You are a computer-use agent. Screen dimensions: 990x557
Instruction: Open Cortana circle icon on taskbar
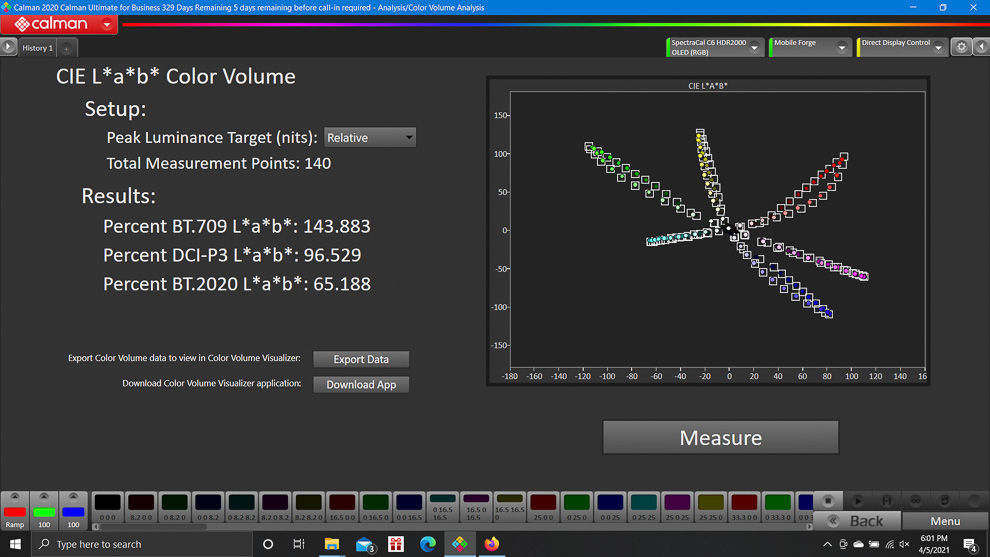(x=268, y=544)
